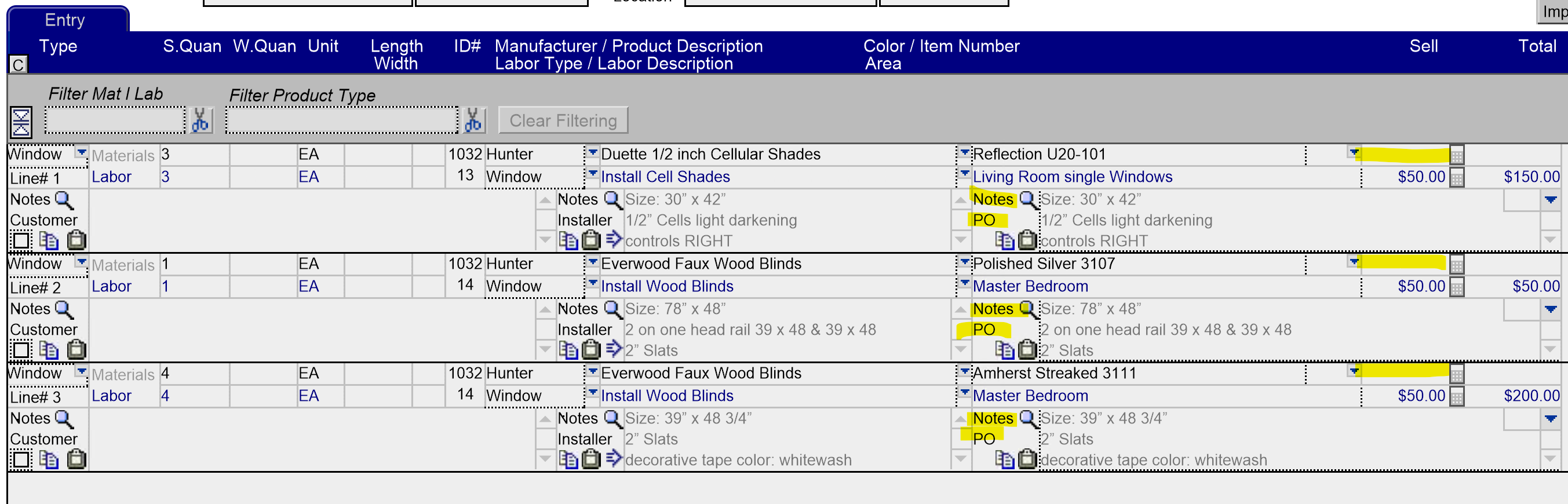Toggle the Customer notes checkbox on Line# 2
1568x504 pixels.
(21, 349)
